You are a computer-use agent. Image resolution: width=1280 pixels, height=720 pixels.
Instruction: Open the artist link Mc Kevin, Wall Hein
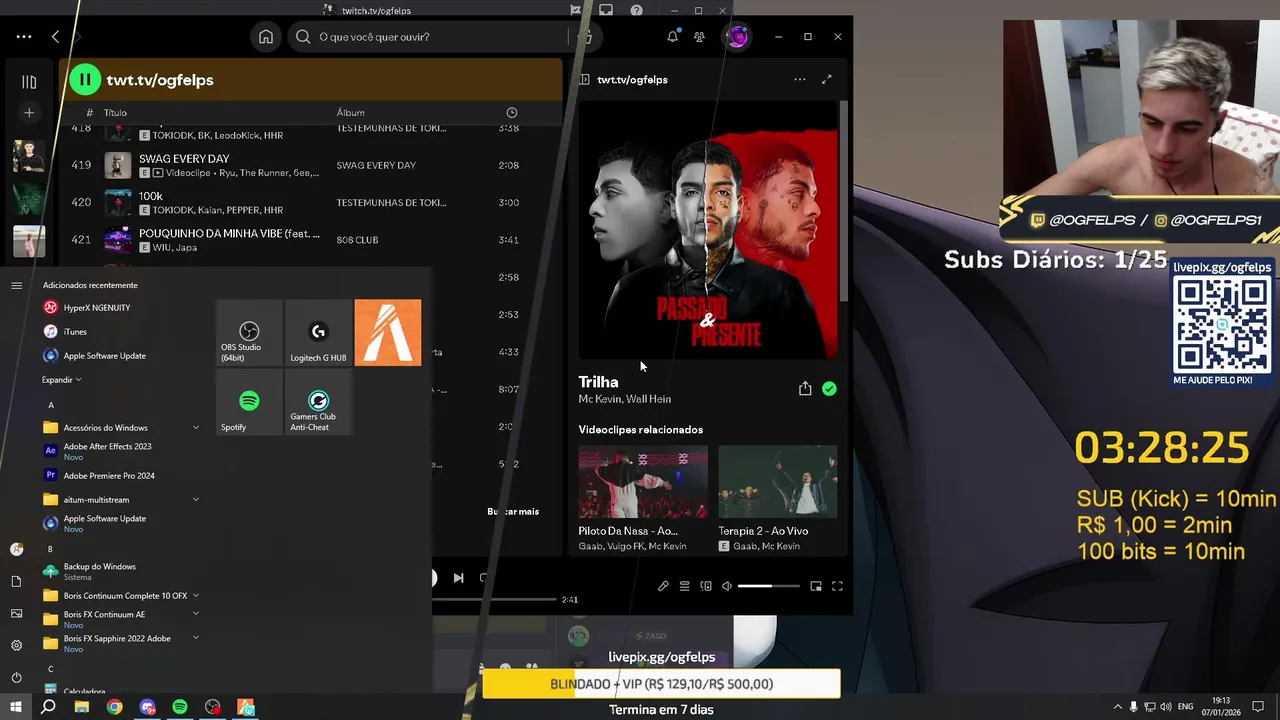pyautogui.click(x=624, y=399)
